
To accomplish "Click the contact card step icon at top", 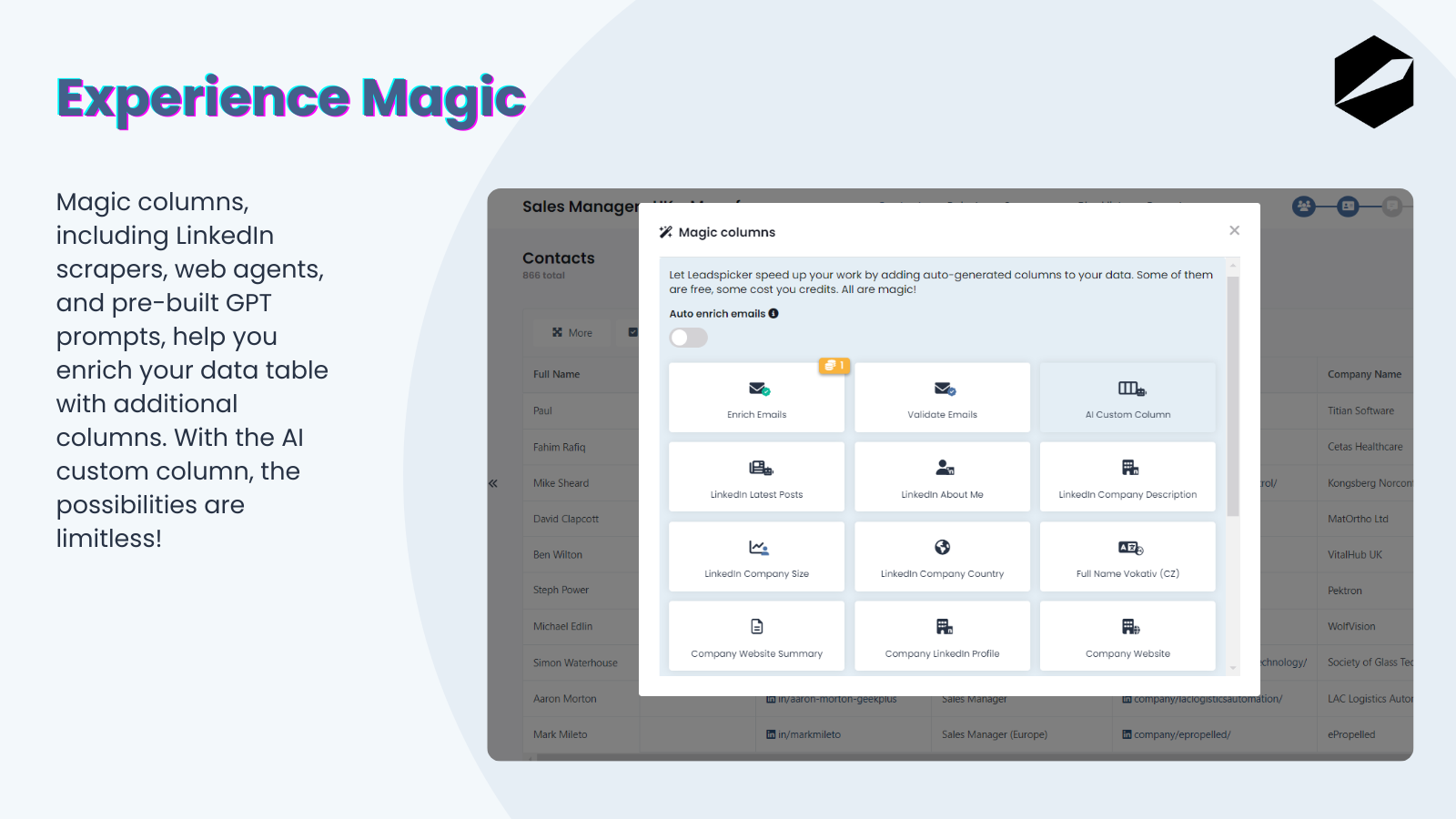I will pyautogui.click(x=1349, y=207).
